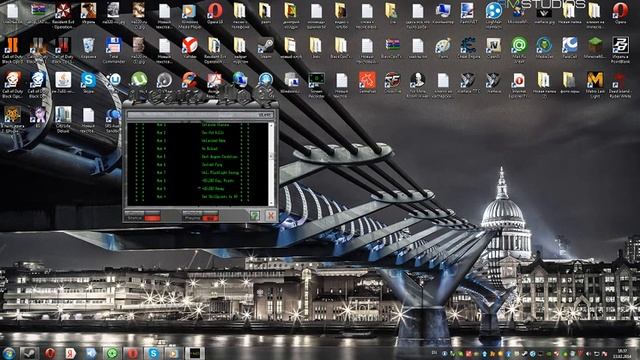The height and width of the screenshot is (360, 640).
Task: Launch Uplay from the desktop
Action: [x=114, y=79]
